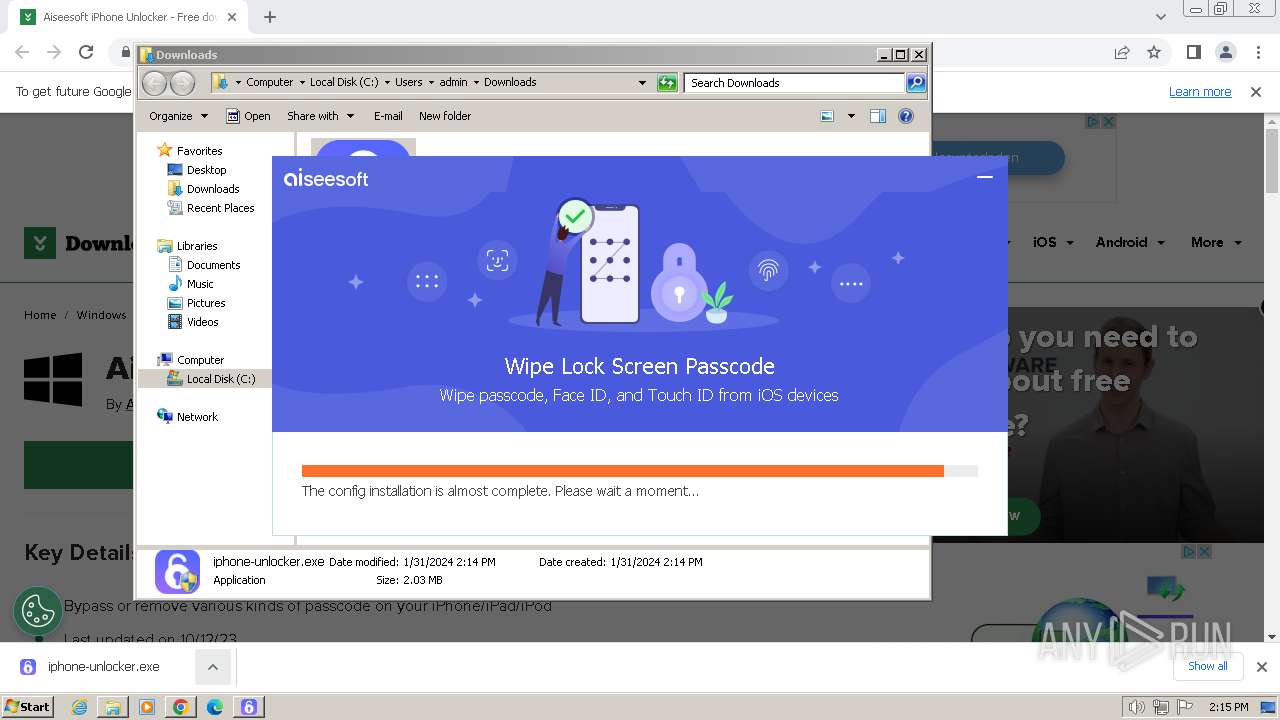Click the Back arrow in Downloads explorer
This screenshot has height=720, width=1280.
tap(155, 83)
